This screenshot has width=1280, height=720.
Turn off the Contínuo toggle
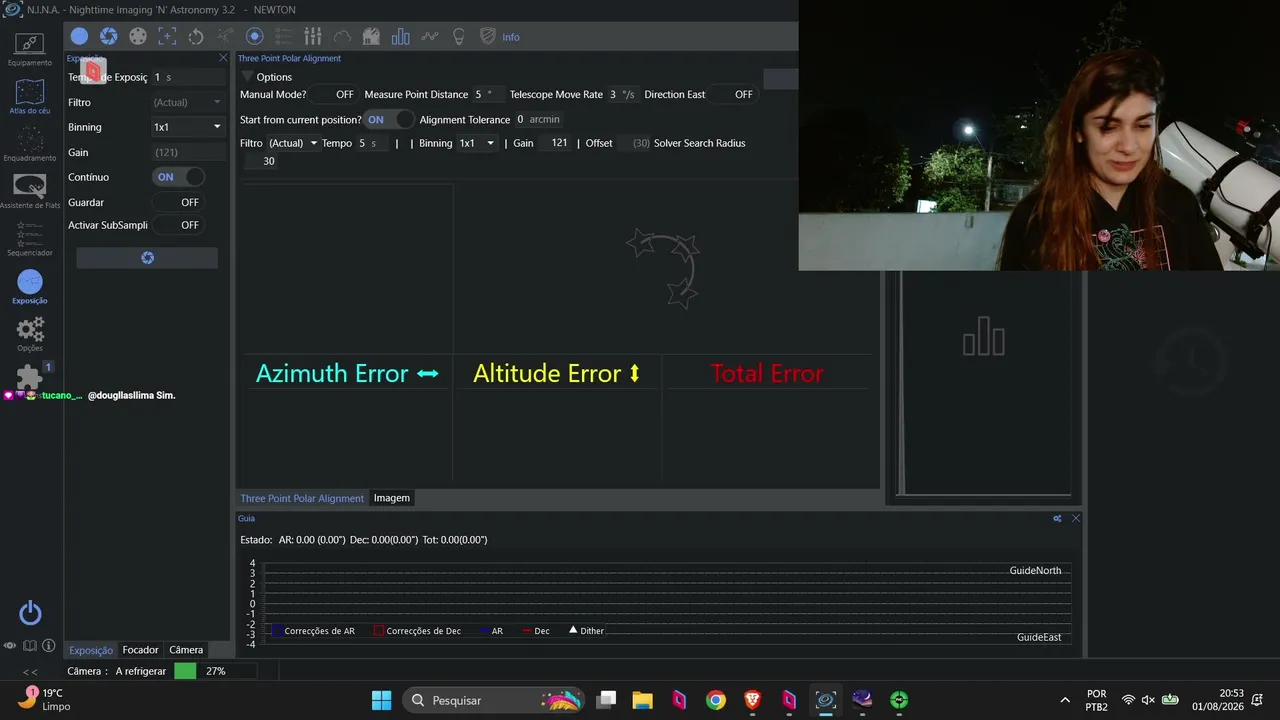pyautogui.click(x=178, y=177)
